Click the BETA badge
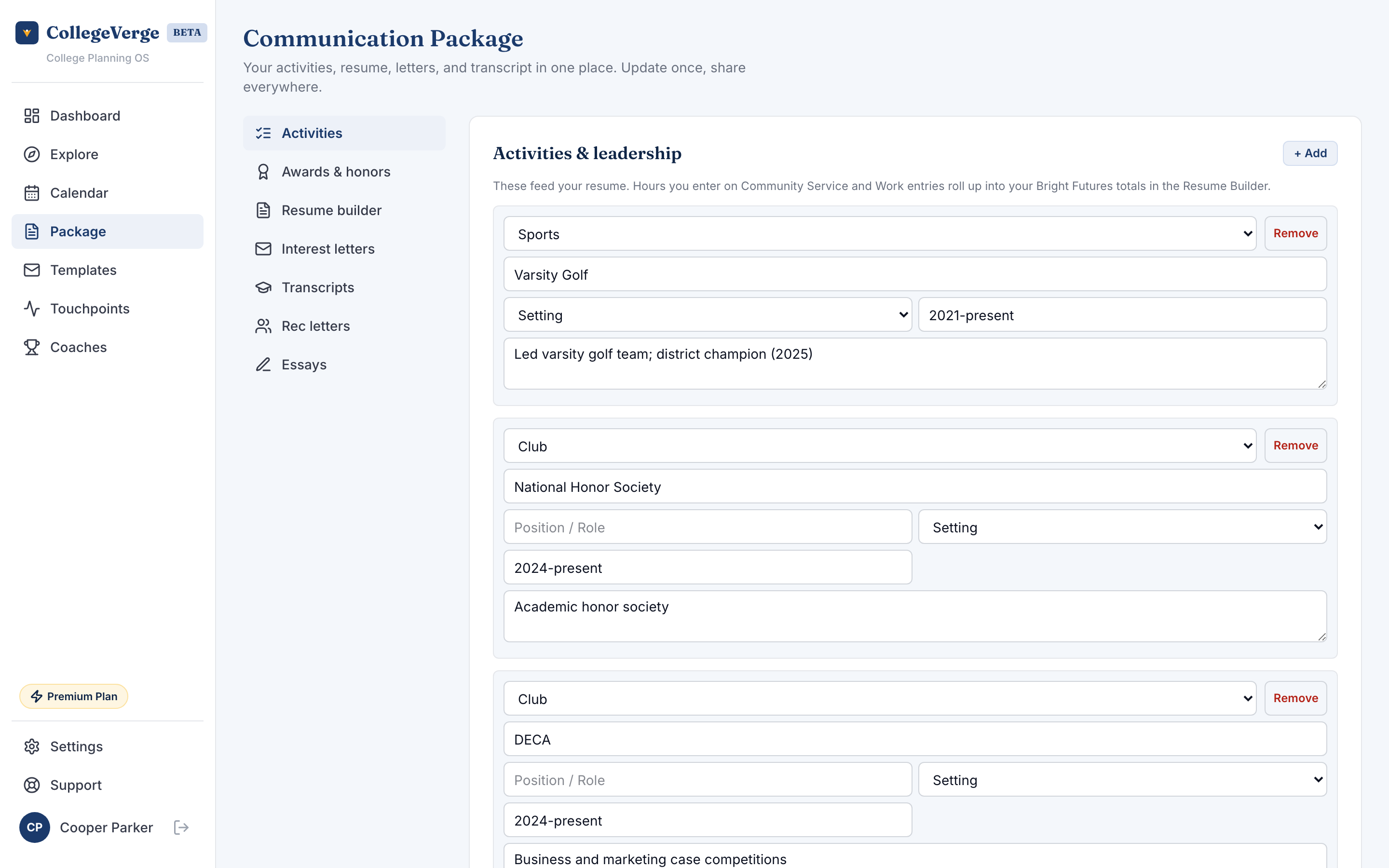 point(187,33)
